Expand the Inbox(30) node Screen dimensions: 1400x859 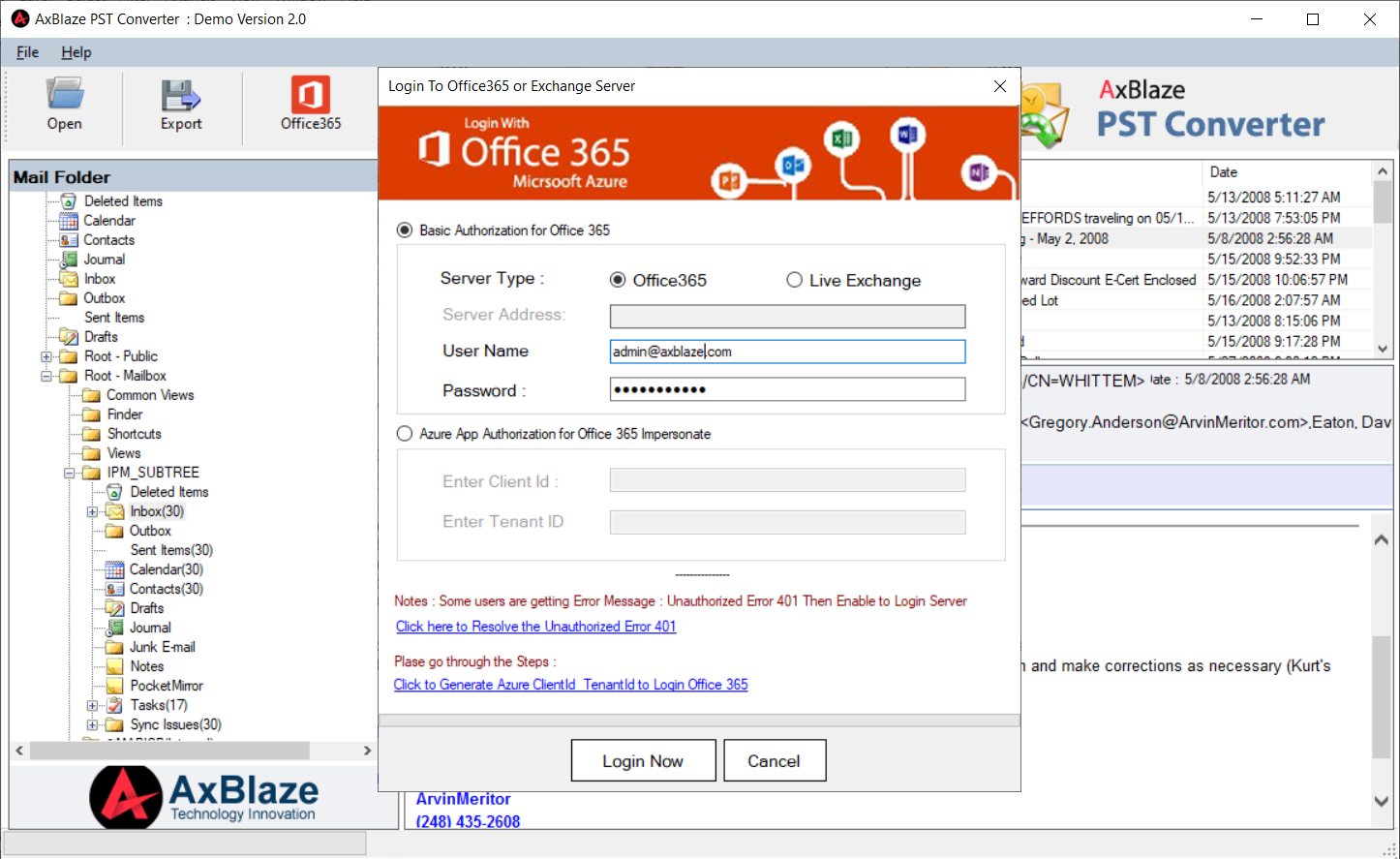tap(93, 511)
